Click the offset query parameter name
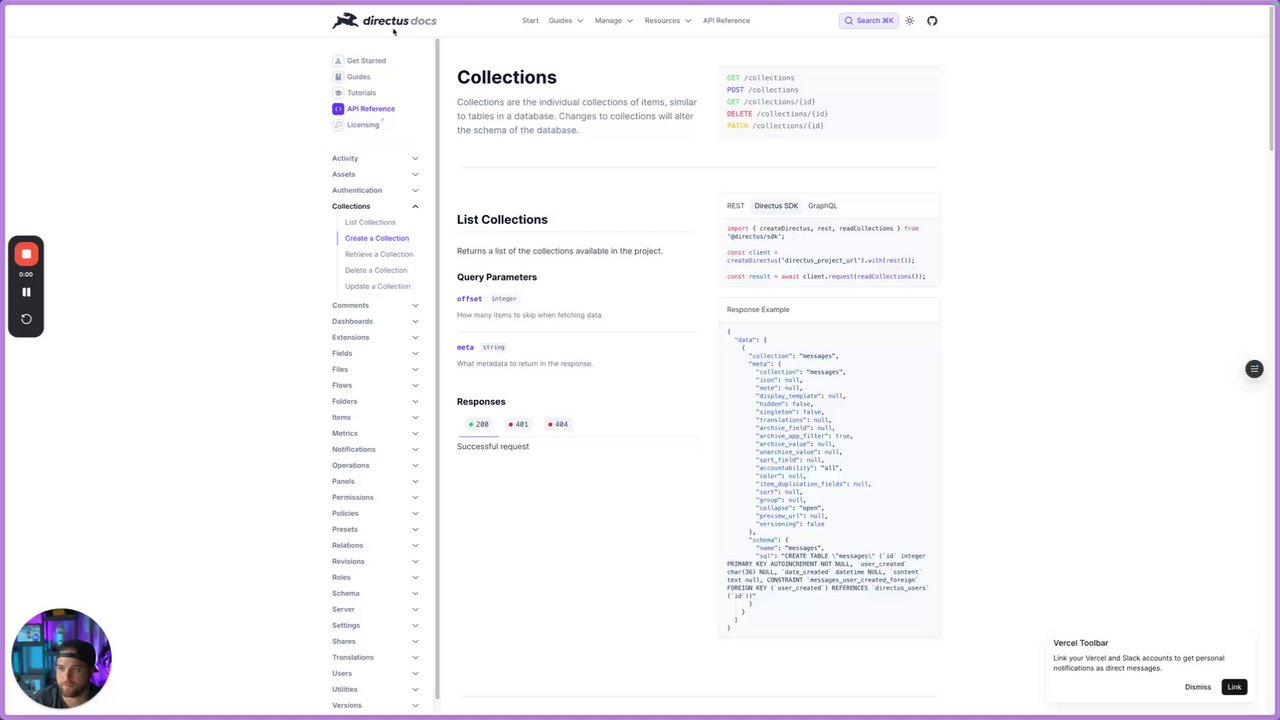 coord(469,299)
